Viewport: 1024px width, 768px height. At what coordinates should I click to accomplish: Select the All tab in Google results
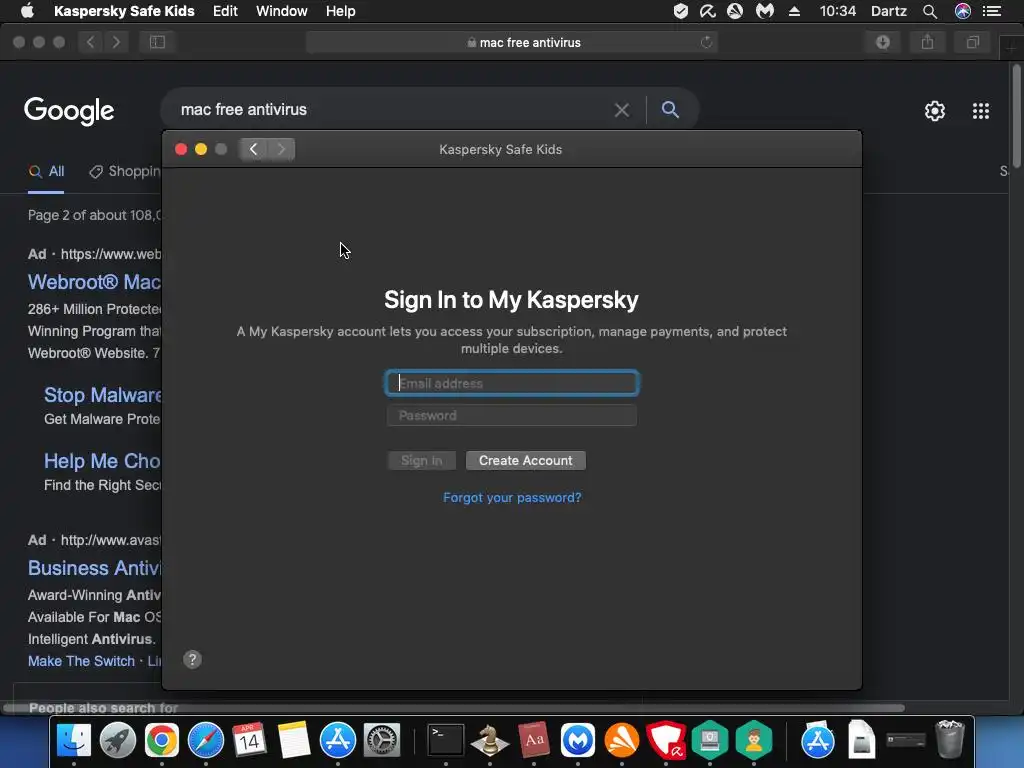pyautogui.click(x=46, y=172)
